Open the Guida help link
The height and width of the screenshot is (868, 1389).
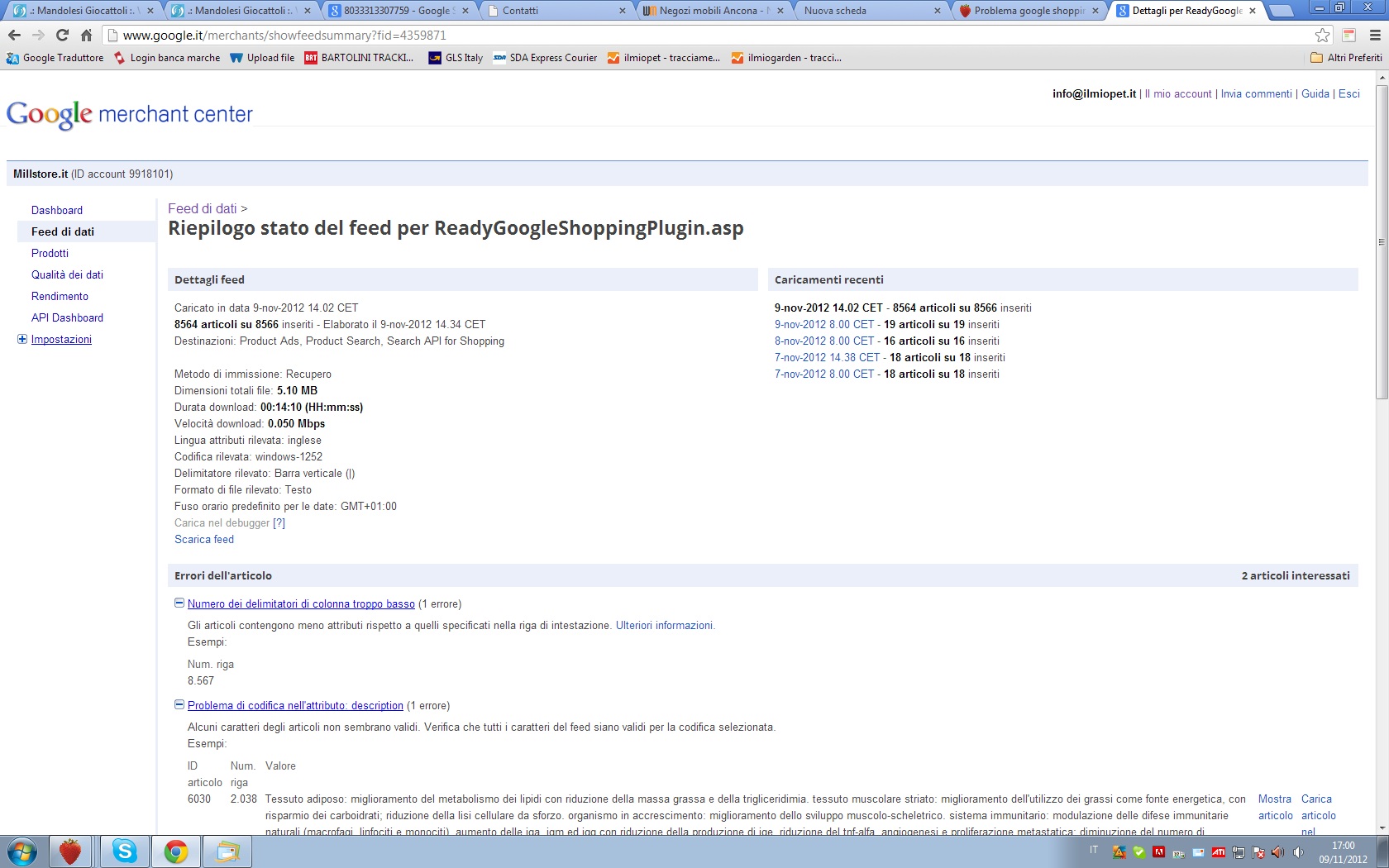pos(1315,93)
